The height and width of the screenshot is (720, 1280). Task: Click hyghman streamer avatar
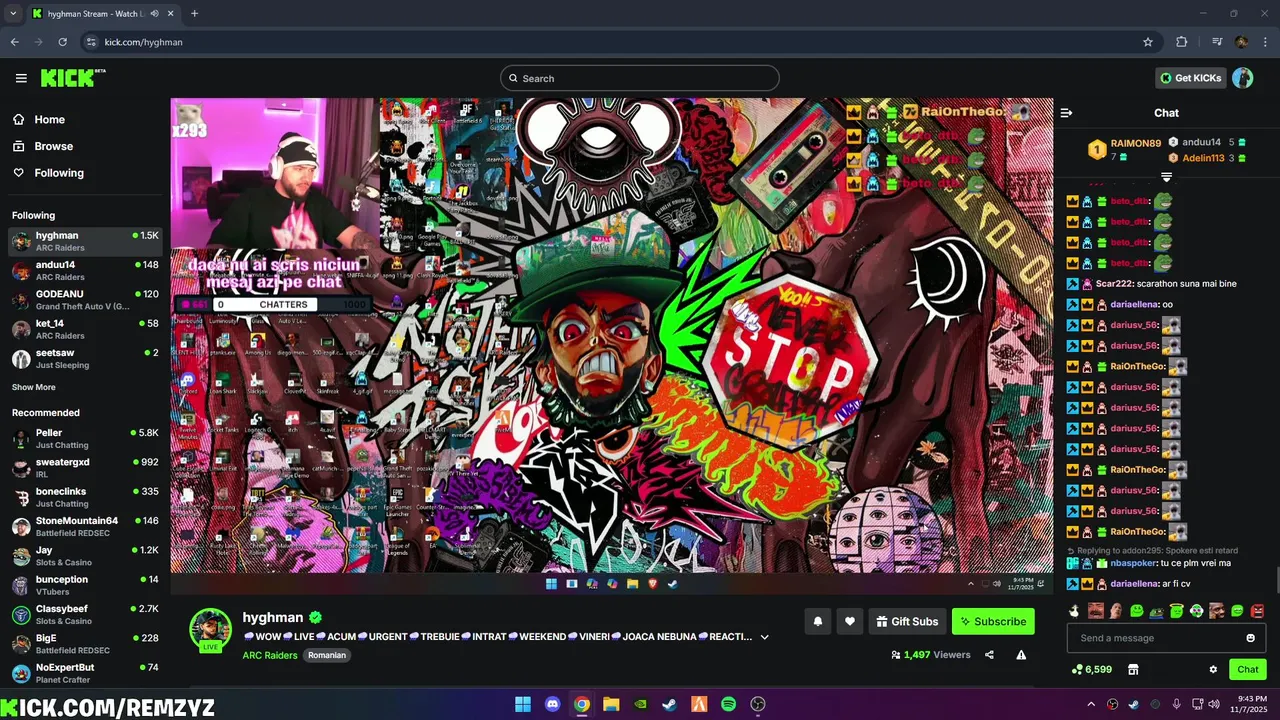tap(210, 628)
